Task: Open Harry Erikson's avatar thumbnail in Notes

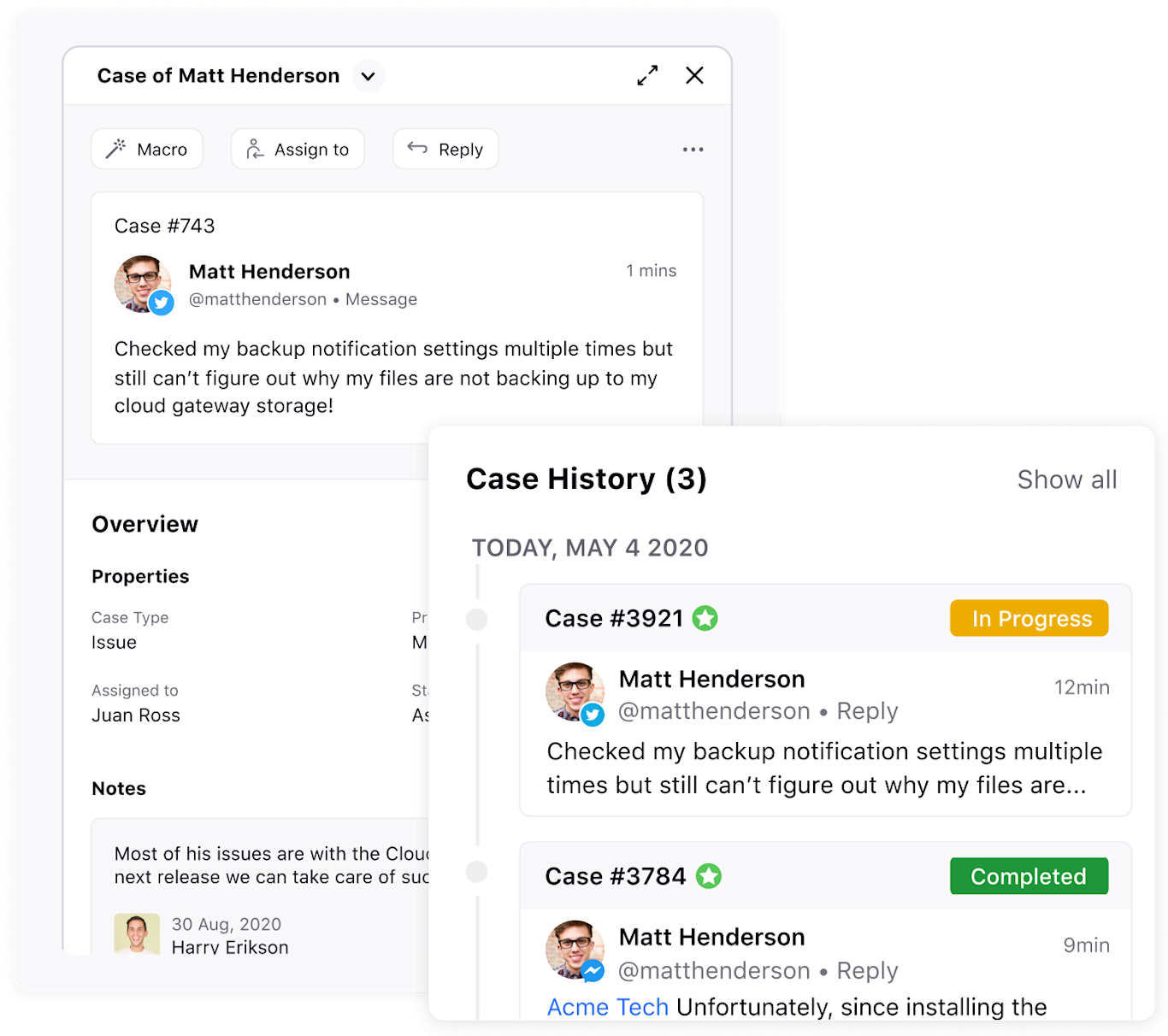Action: [137, 934]
